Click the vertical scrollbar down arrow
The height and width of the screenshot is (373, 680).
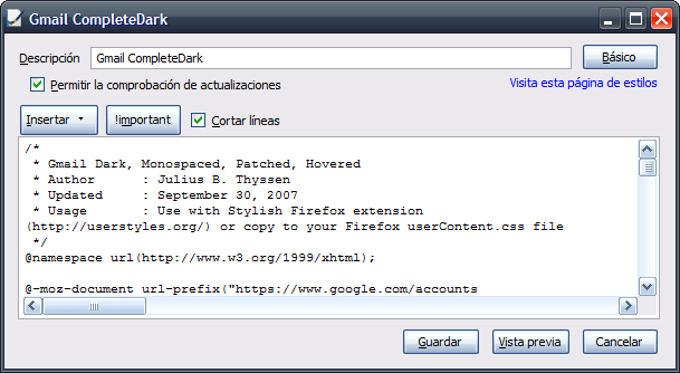coord(647,287)
